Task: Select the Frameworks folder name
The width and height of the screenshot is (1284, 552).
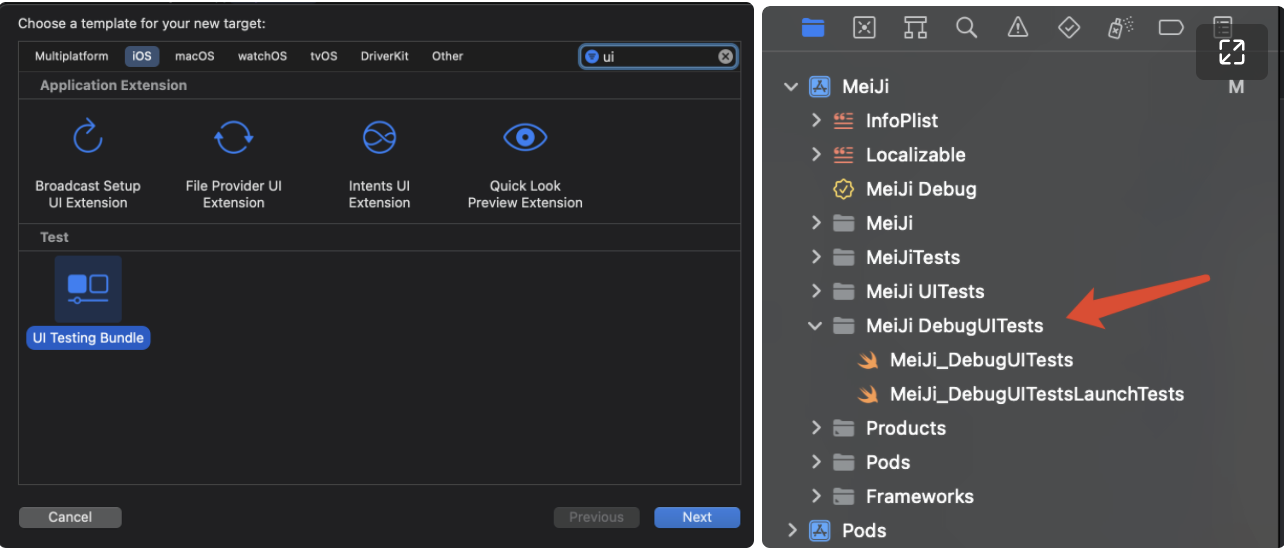Action: click(920, 496)
